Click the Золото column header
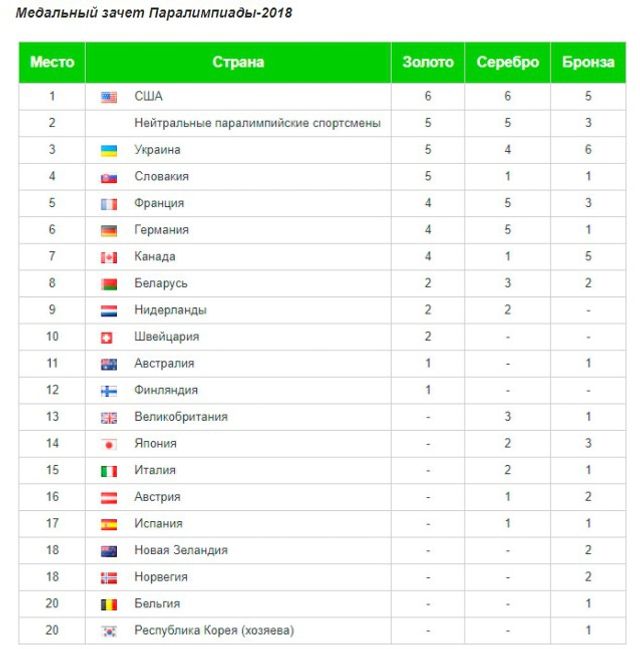The width and height of the screenshot is (640, 649). [x=427, y=62]
